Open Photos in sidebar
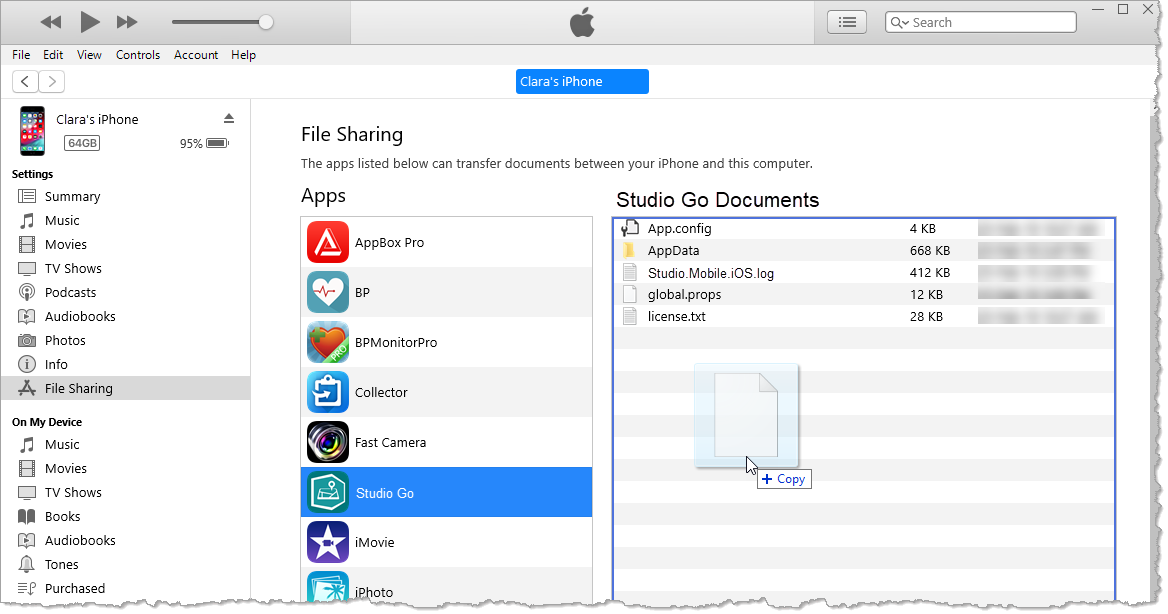 [x=65, y=341]
